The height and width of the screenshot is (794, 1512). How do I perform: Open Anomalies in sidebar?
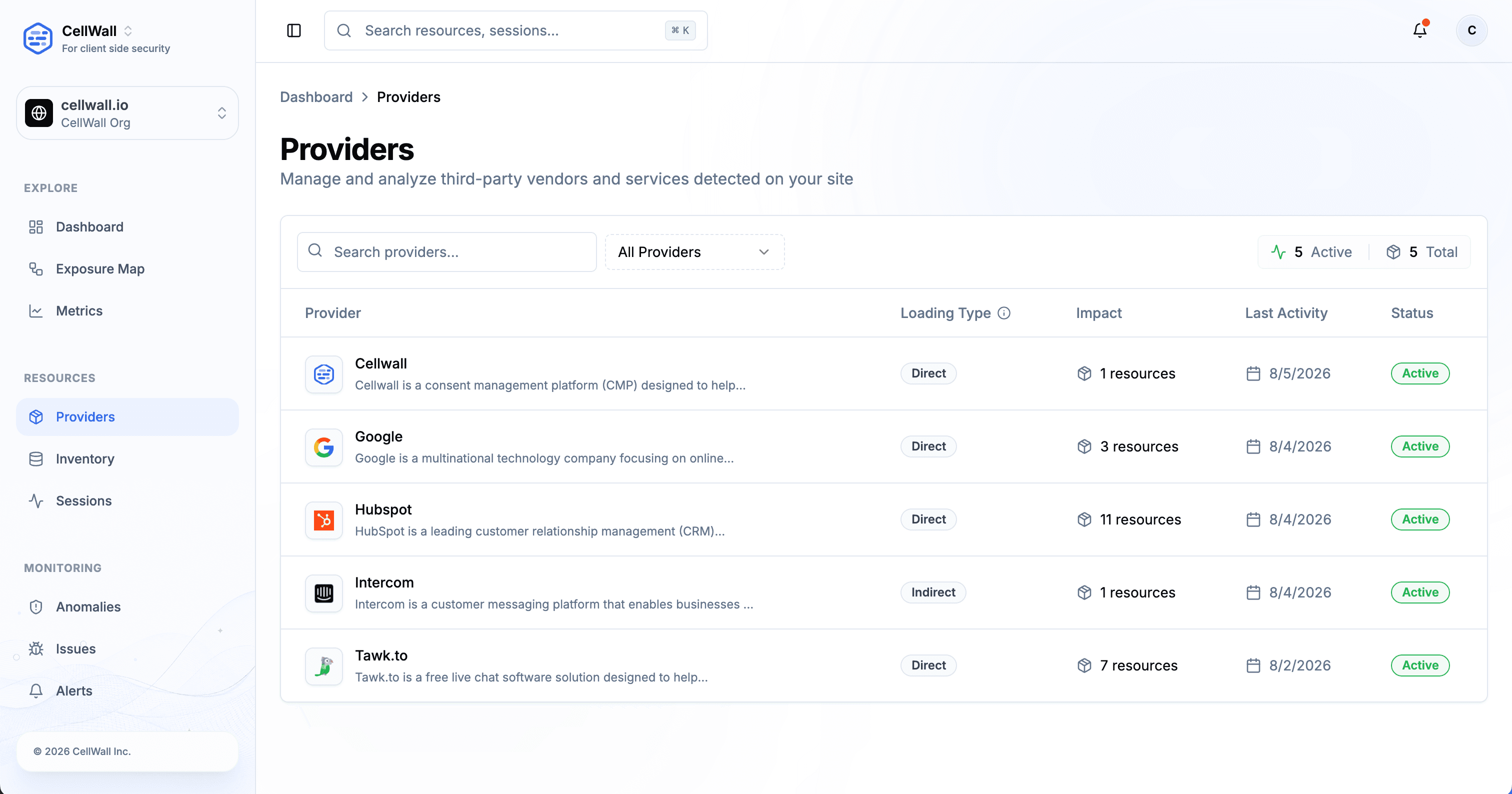coord(127,607)
